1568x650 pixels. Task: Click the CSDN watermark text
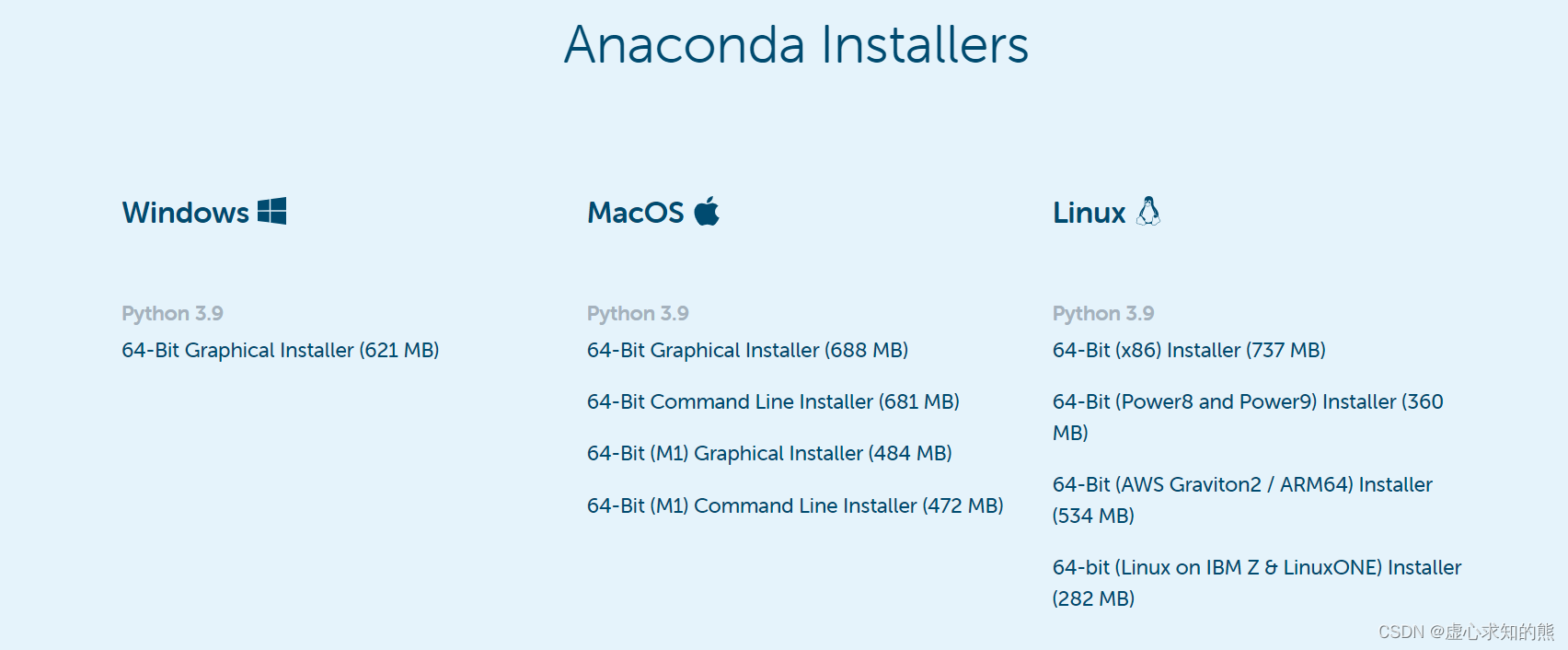click(x=1466, y=632)
